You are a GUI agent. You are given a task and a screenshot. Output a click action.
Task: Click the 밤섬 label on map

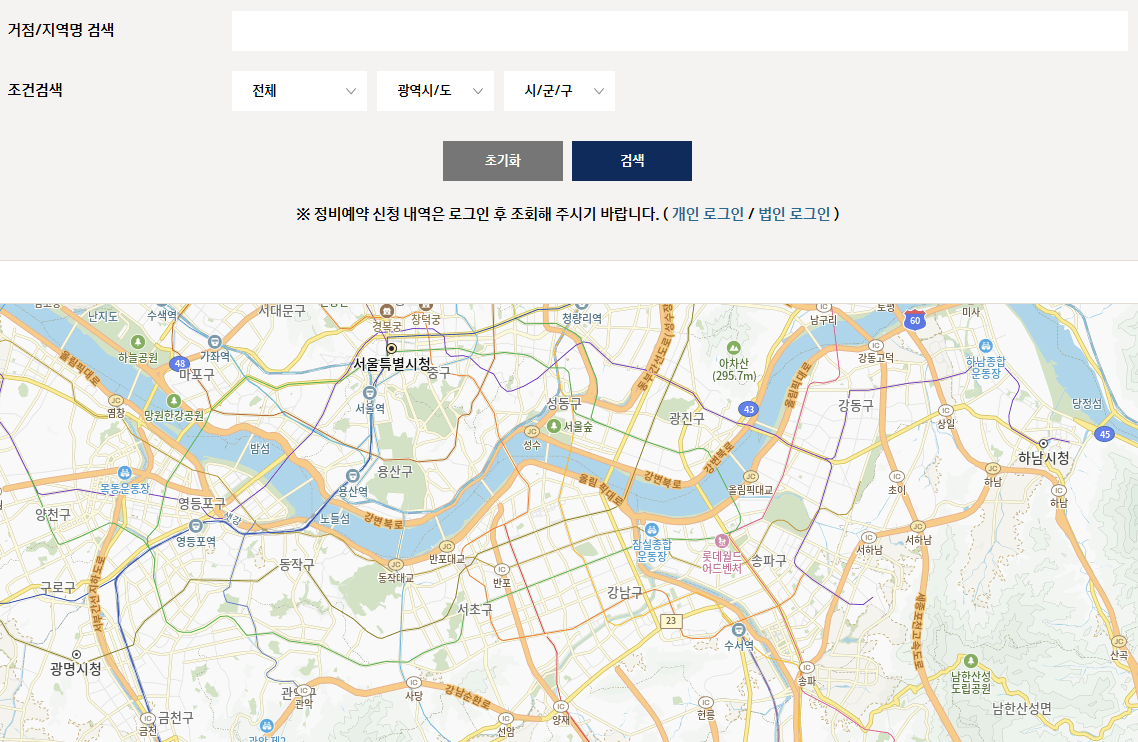pyautogui.click(x=260, y=448)
